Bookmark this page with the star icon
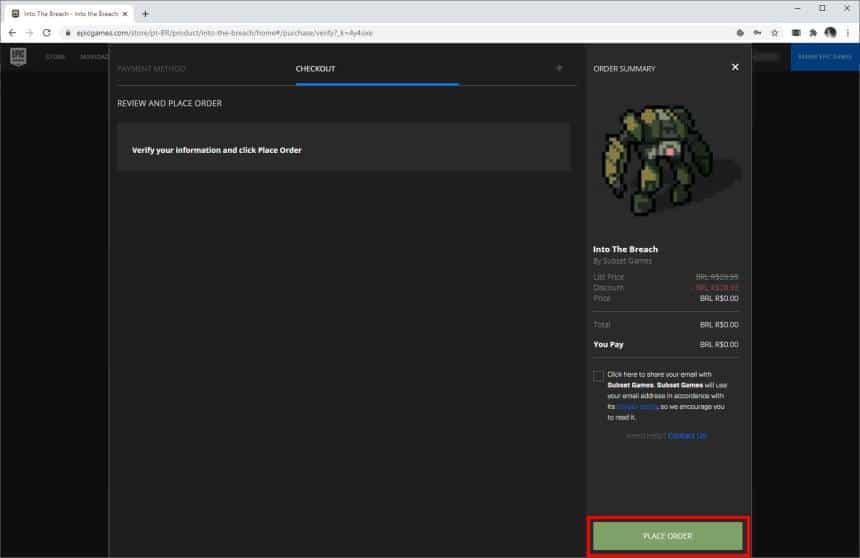This screenshot has width=860, height=558. (x=775, y=33)
